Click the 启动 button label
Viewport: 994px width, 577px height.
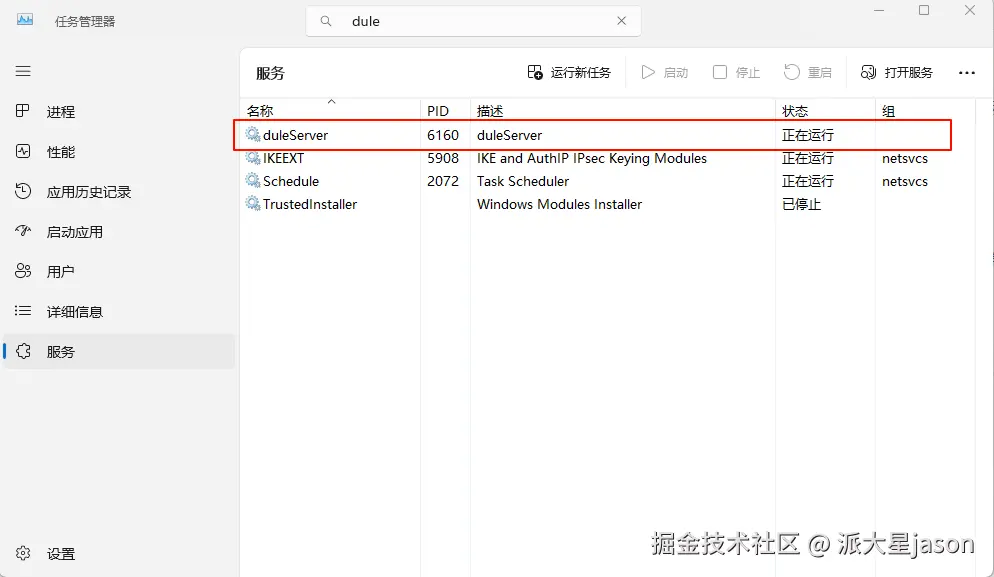click(x=676, y=73)
